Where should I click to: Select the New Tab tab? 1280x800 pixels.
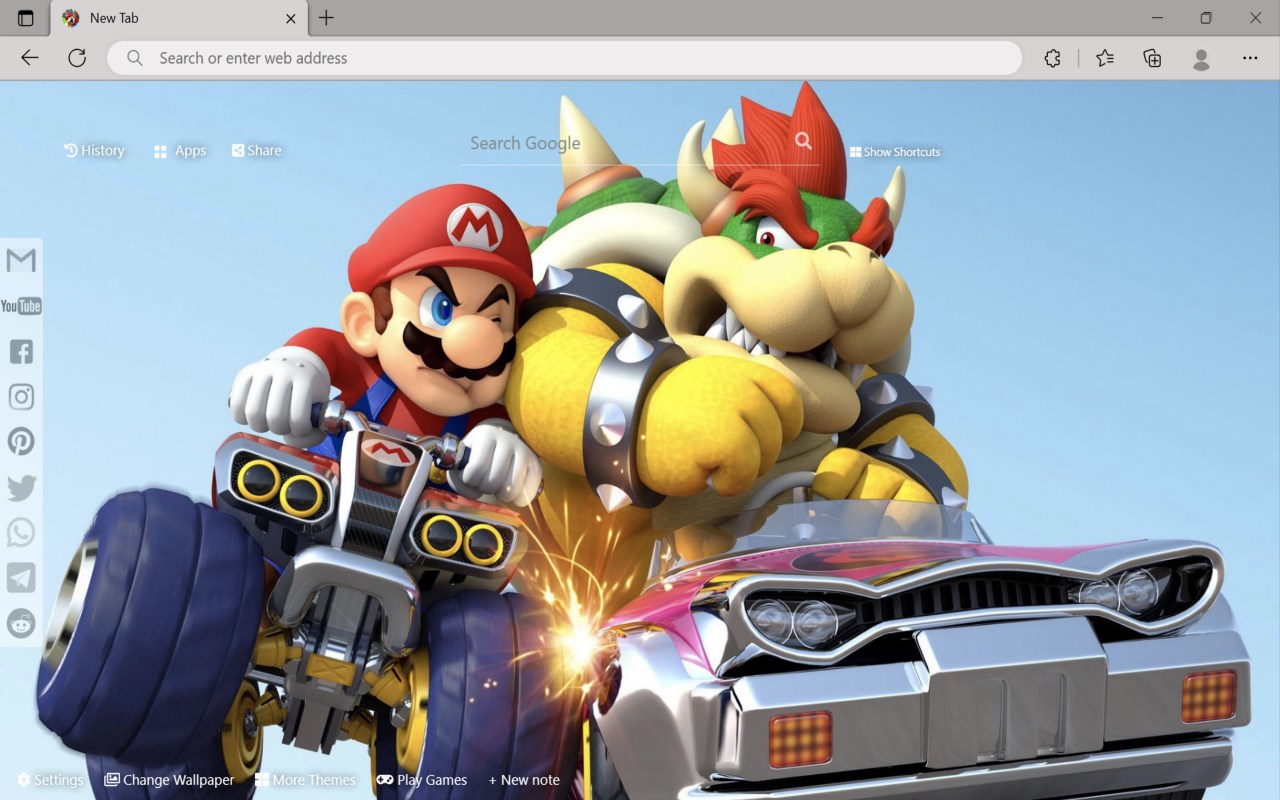(180, 18)
